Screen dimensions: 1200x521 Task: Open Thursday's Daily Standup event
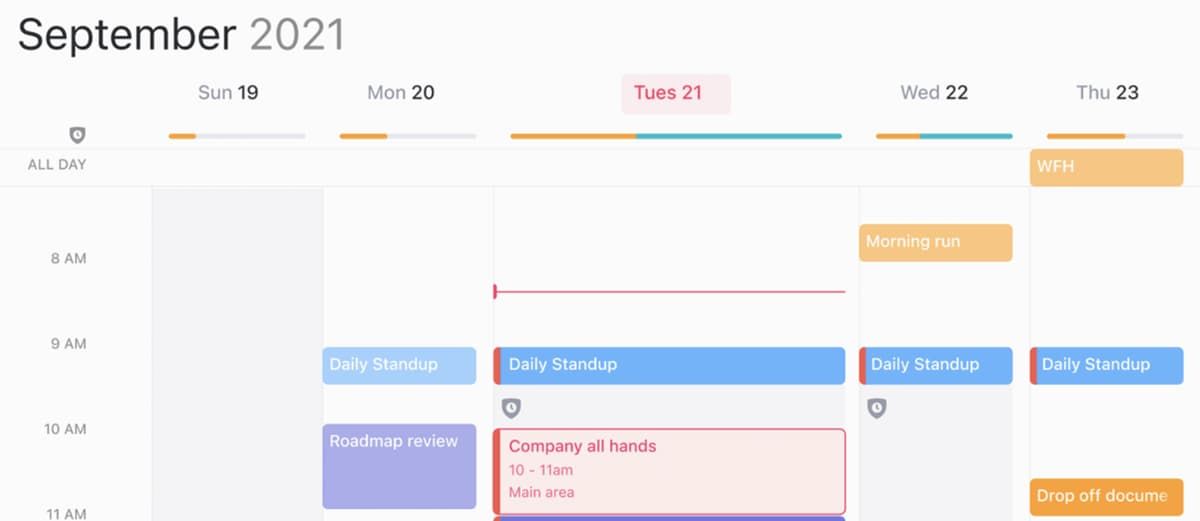1108,365
